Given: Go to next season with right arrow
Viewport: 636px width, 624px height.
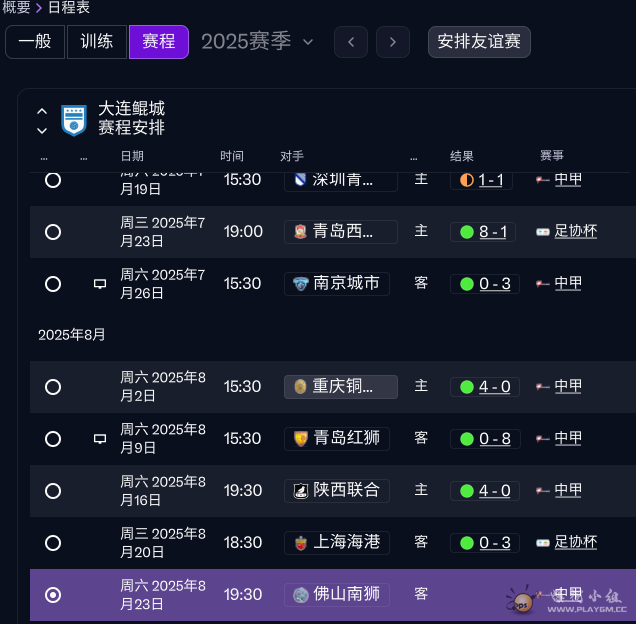Looking at the screenshot, I should [x=393, y=42].
